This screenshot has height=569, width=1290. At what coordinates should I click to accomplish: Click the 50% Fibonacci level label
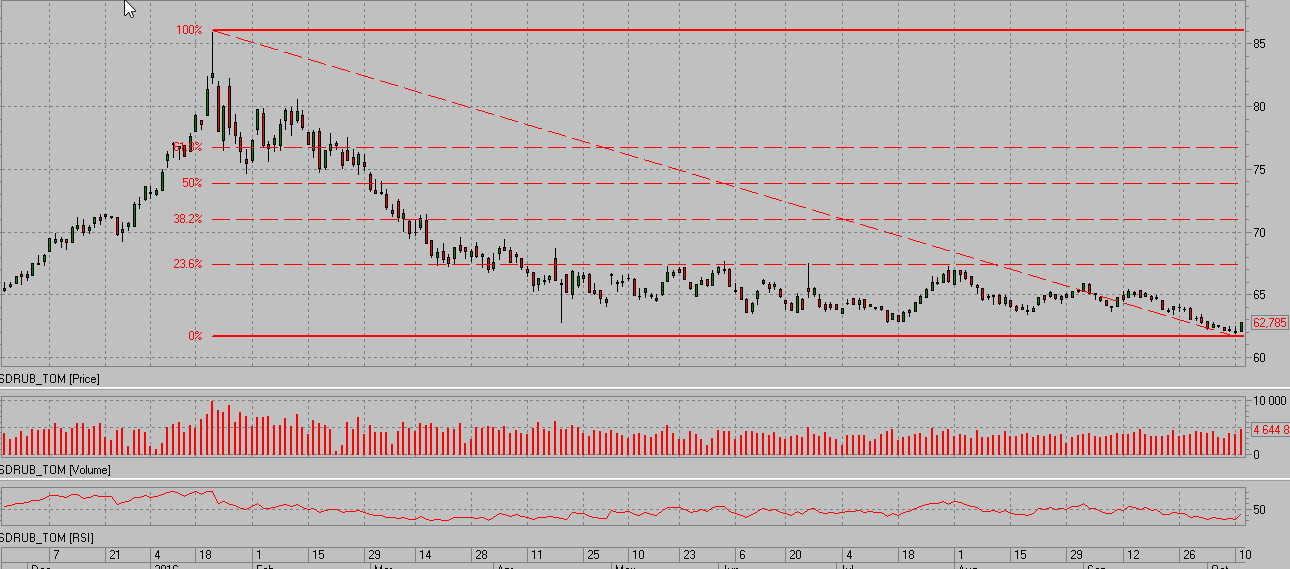coord(192,183)
